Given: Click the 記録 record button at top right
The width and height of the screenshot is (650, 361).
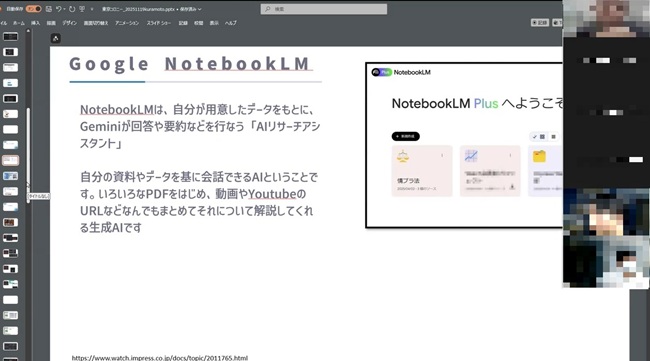Looking at the screenshot, I should point(540,22).
